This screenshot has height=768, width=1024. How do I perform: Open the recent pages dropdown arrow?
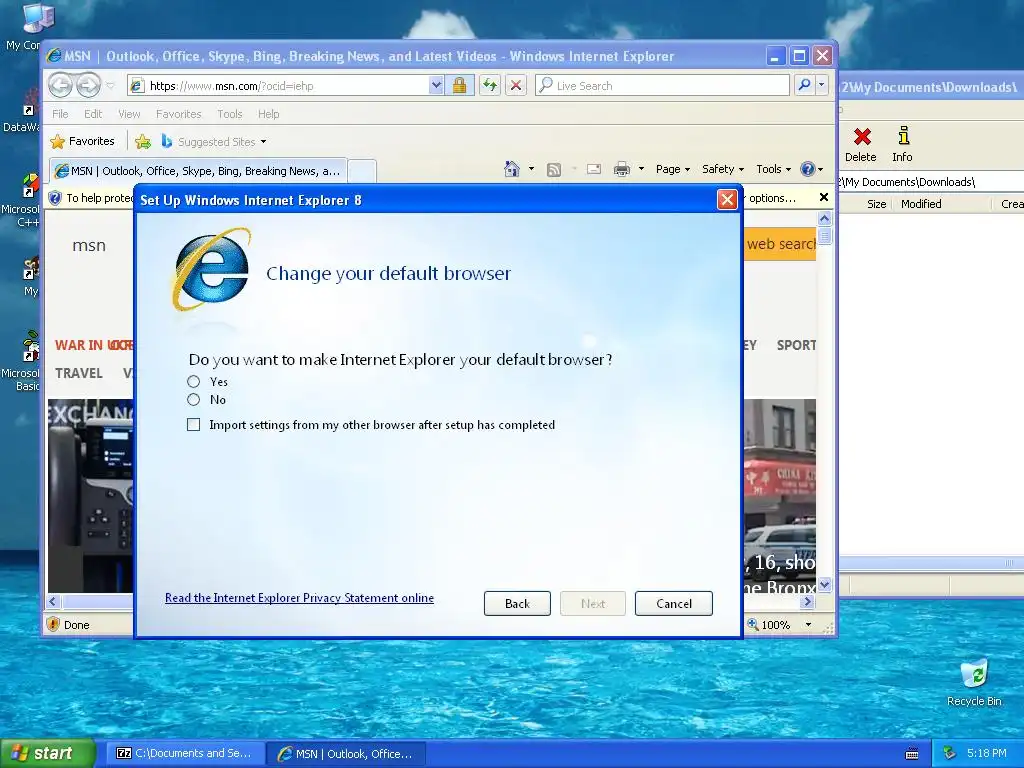click(110, 86)
